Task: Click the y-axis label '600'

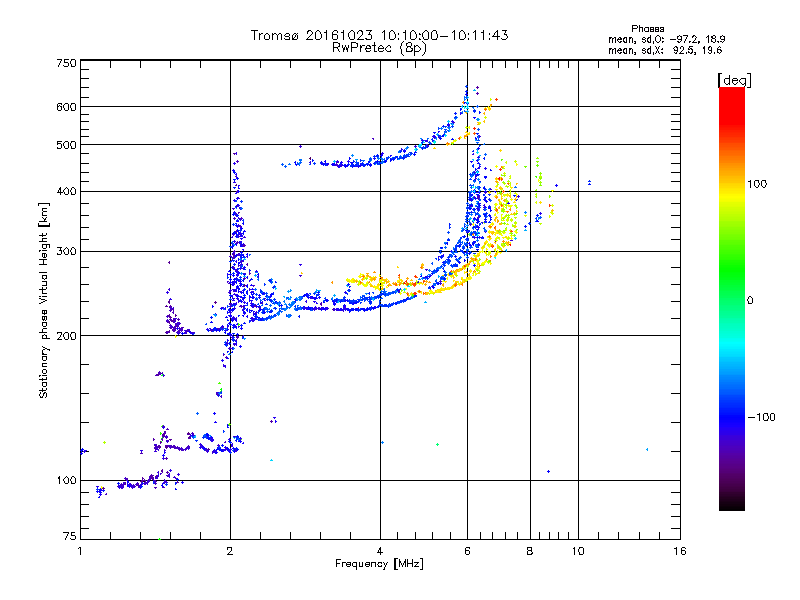Action: tap(67, 107)
